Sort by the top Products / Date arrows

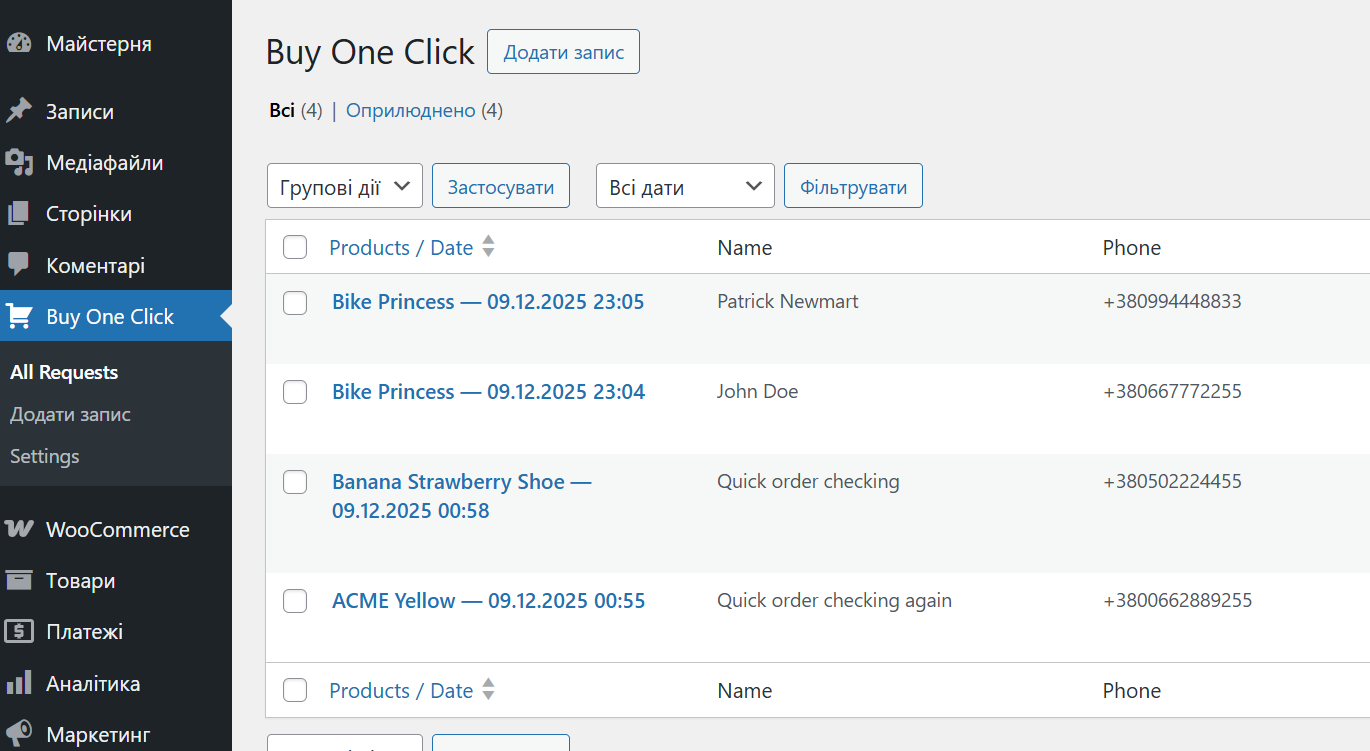coord(488,247)
